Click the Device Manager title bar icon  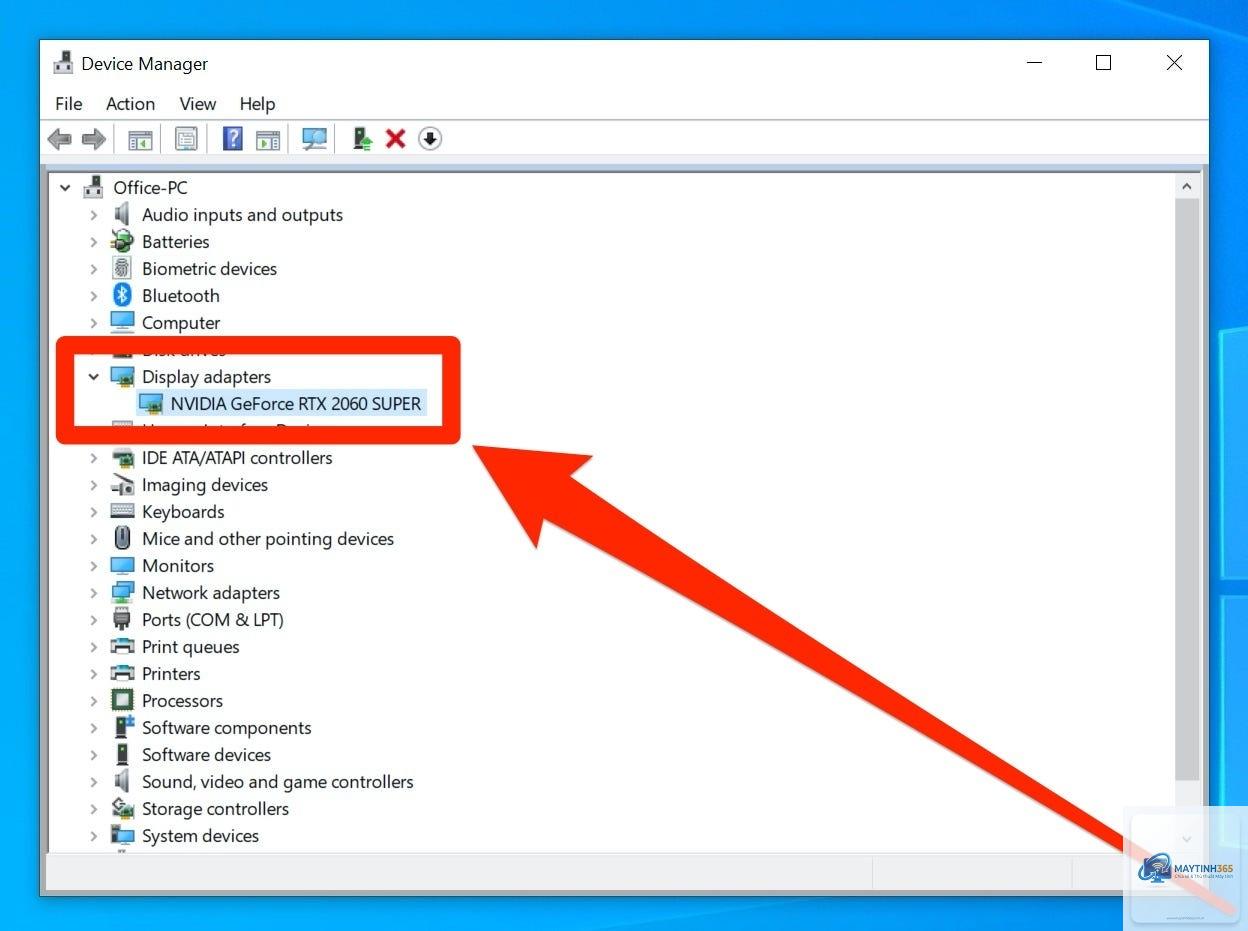click(63, 62)
